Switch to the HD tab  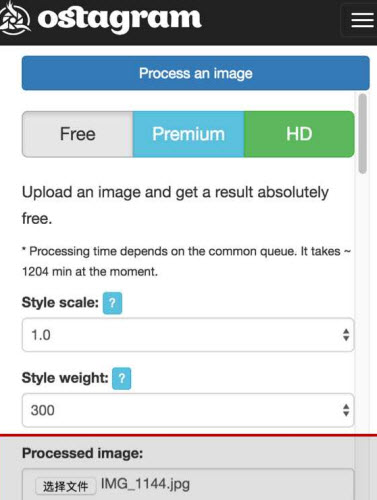coord(299,134)
